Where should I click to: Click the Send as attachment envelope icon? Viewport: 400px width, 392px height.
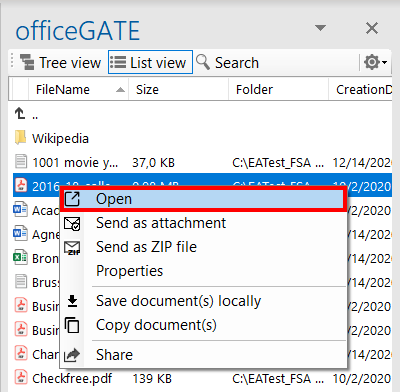pyautogui.click(x=72, y=223)
